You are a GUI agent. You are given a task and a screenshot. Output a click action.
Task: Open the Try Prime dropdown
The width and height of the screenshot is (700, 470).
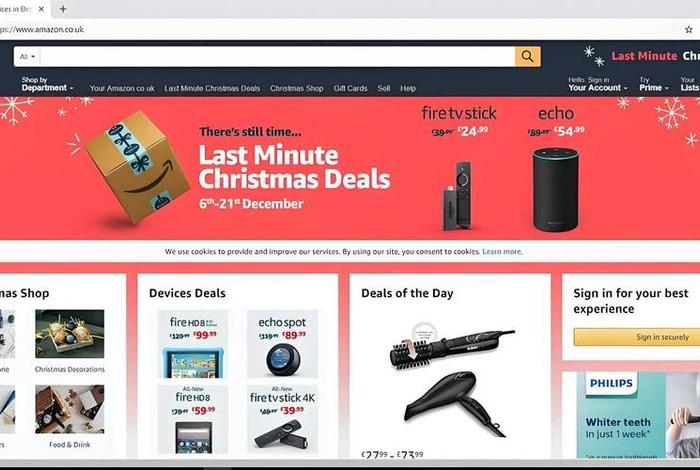pyautogui.click(x=654, y=84)
